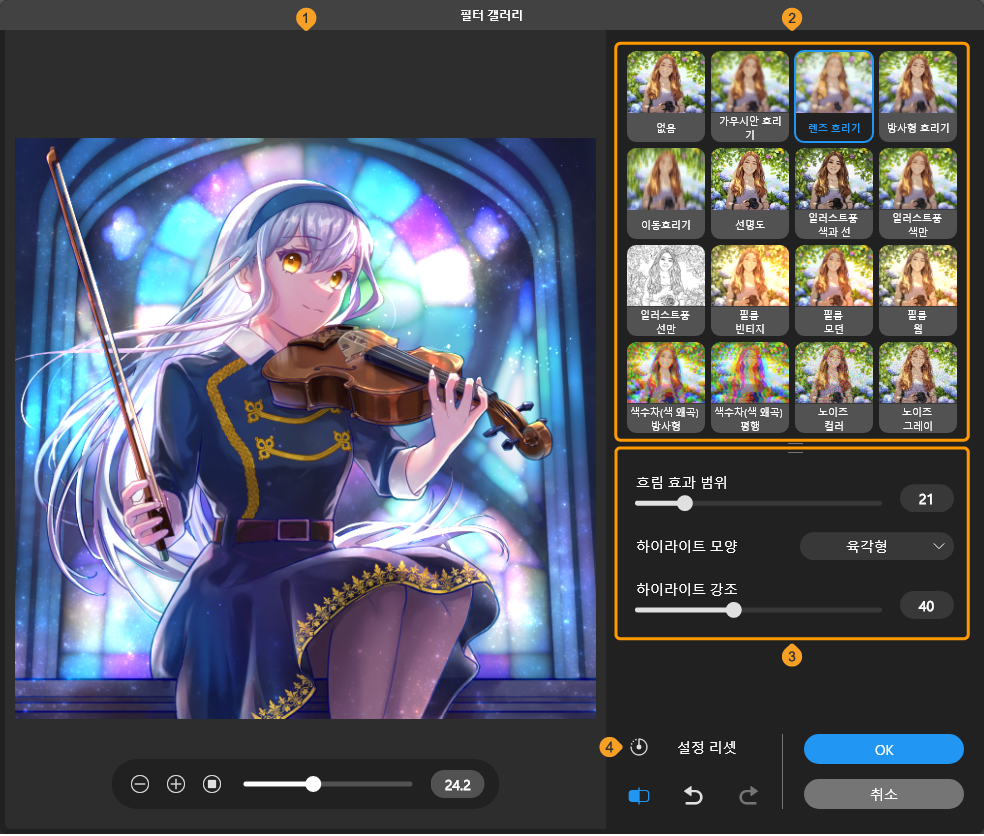This screenshot has width=984, height=836.
Task: Select the 이동흐리기 filter
Action: click(x=666, y=193)
